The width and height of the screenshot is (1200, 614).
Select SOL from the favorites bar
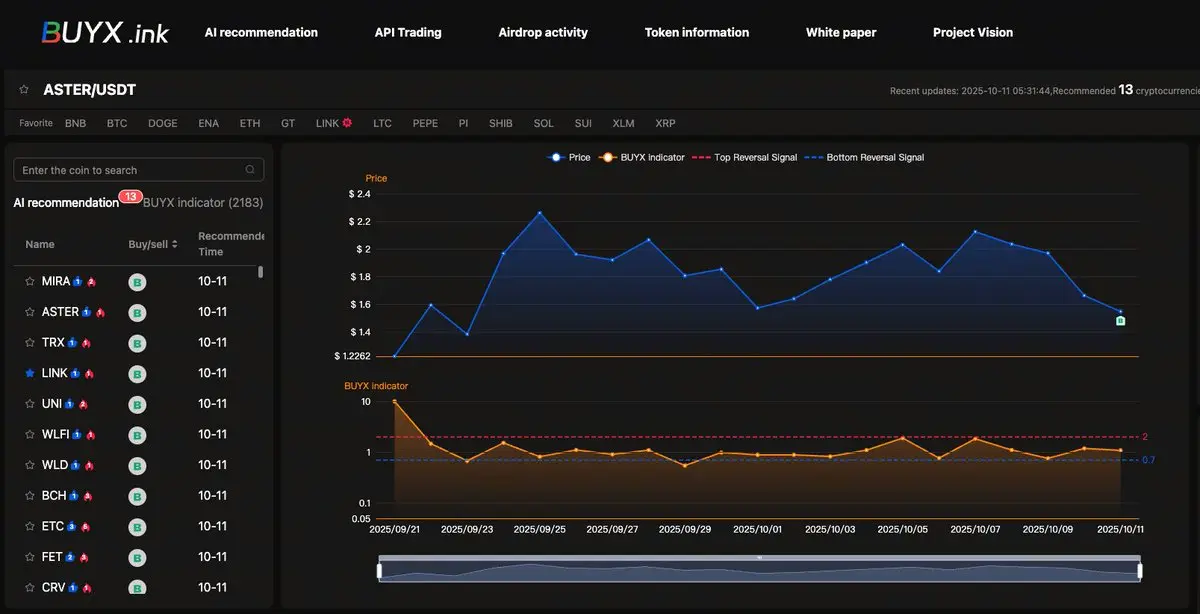coord(543,123)
